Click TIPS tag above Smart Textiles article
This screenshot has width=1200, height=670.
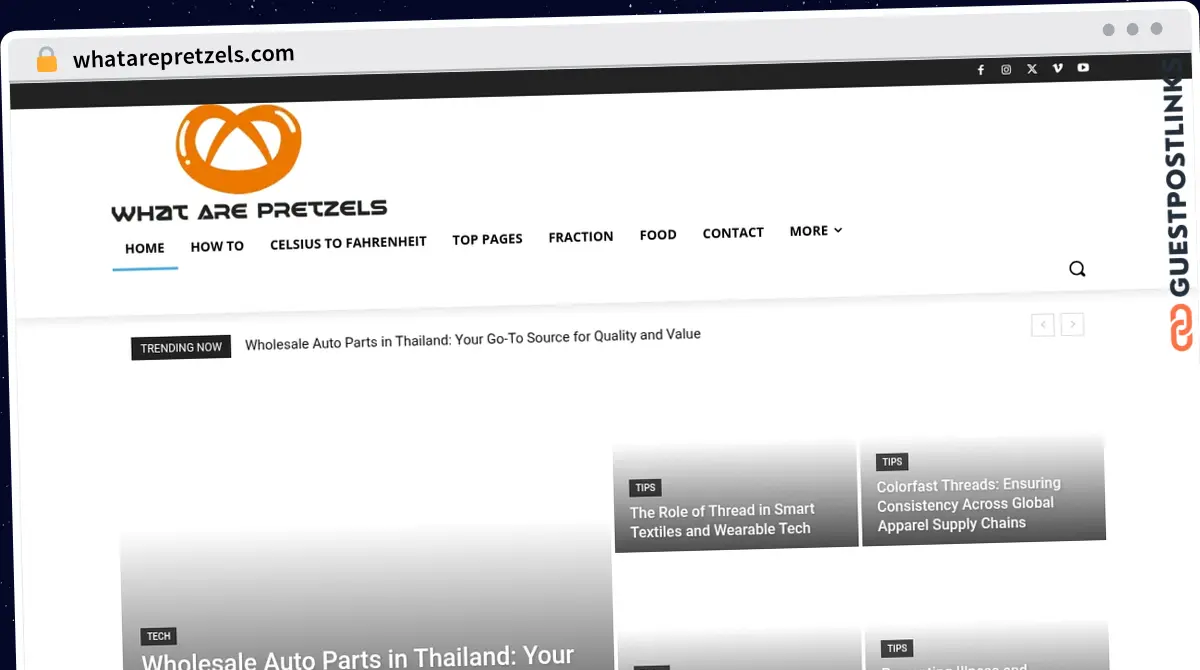point(645,488)
